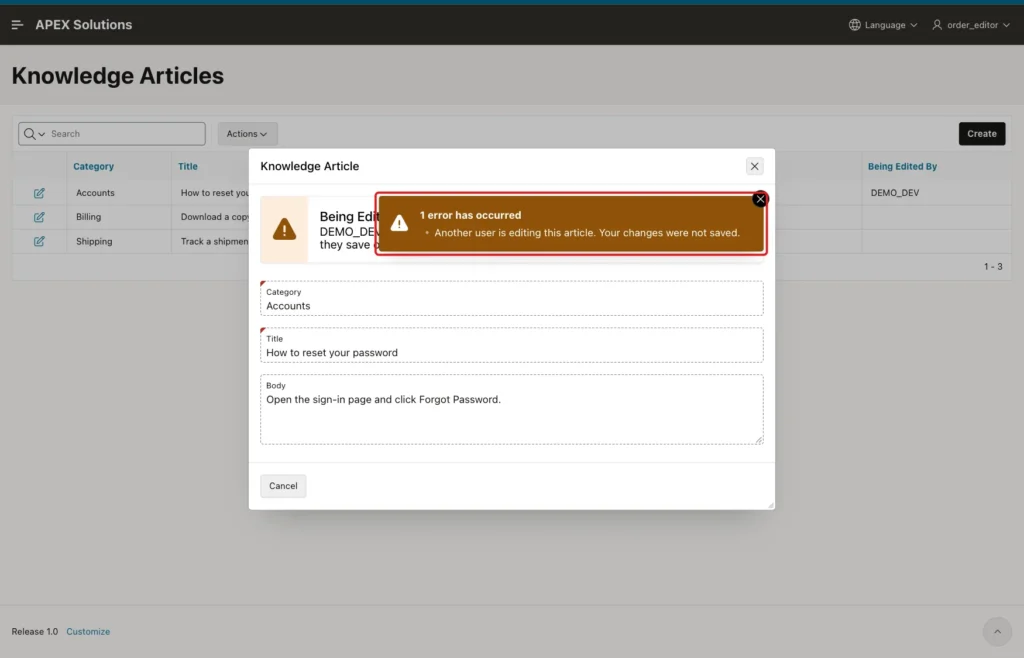1024x658 pixels.
Task: Click the back-to-top arrow button
Action: pos(997,632)
